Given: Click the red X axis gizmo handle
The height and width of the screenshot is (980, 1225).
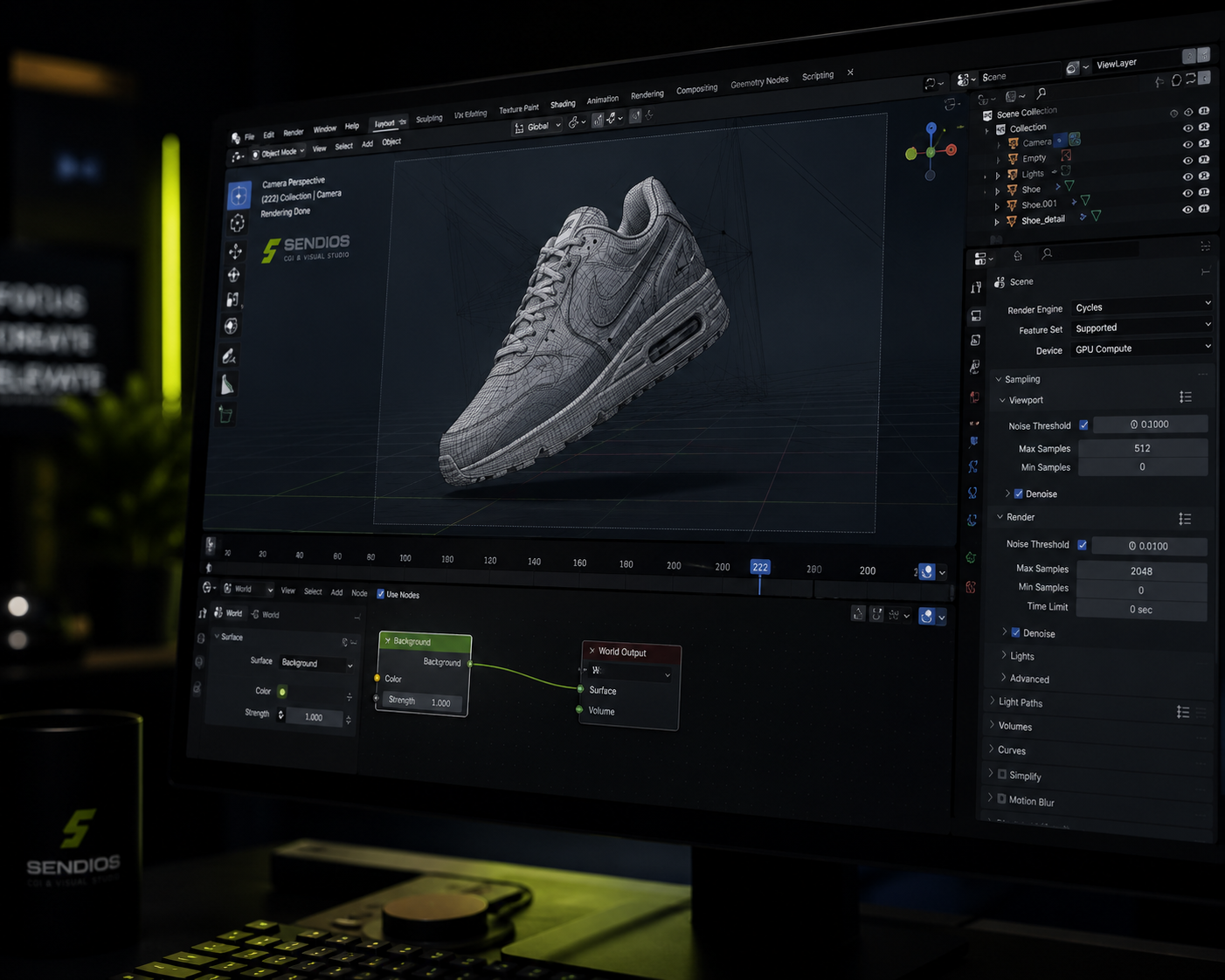Looking at the screenshot, I should pyautogui.click(x=951, y=149).
